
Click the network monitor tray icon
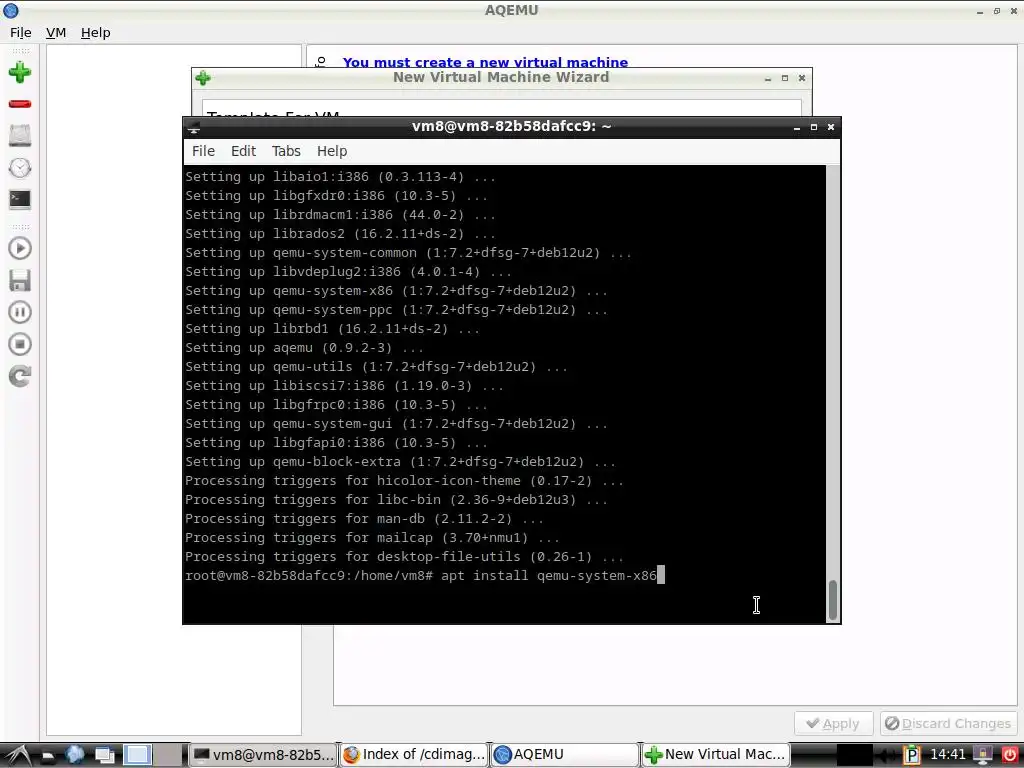coord(983,756)
